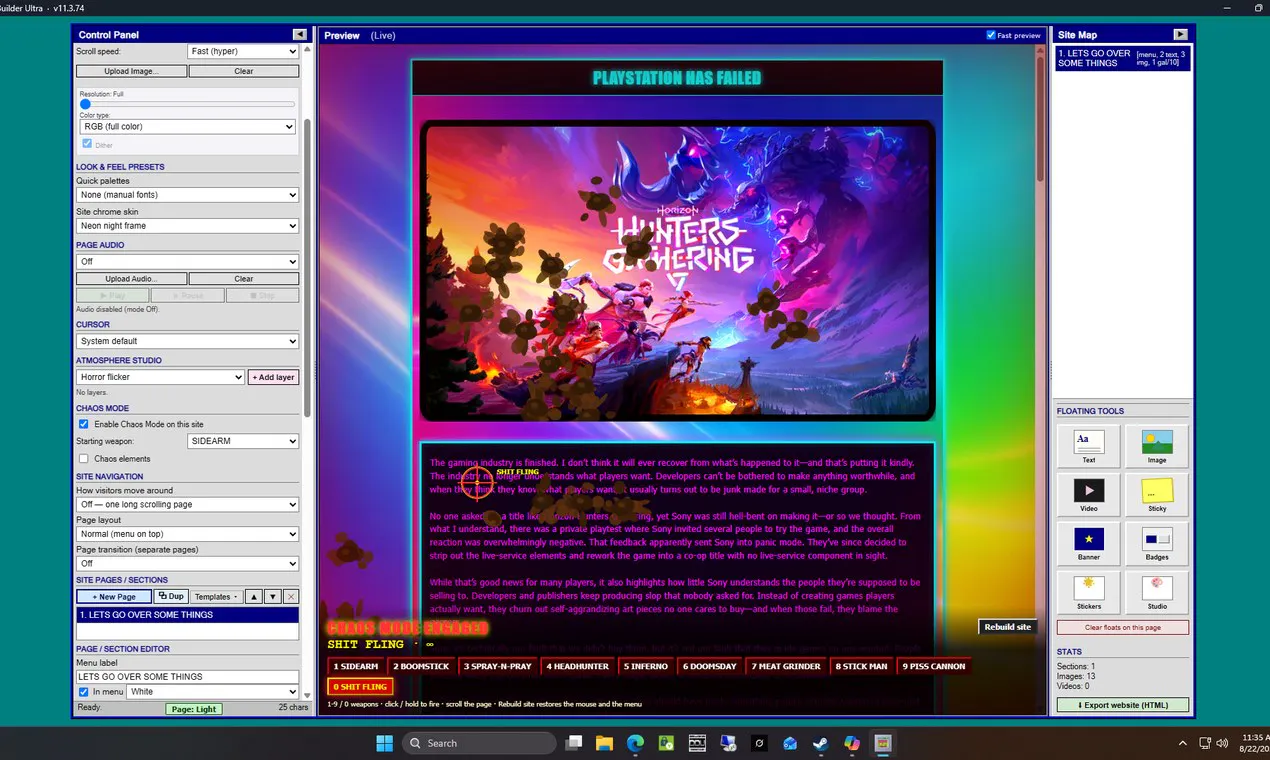Open the Page layout dropdown
1270x760 pixels.
click(x=188, y=534)
